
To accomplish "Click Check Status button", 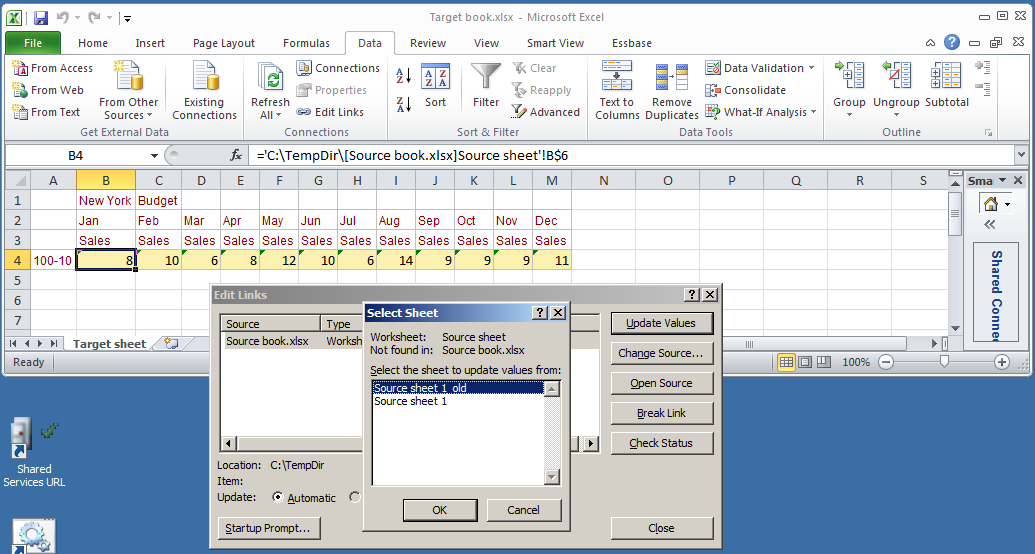I will click(x=661, y=443).
